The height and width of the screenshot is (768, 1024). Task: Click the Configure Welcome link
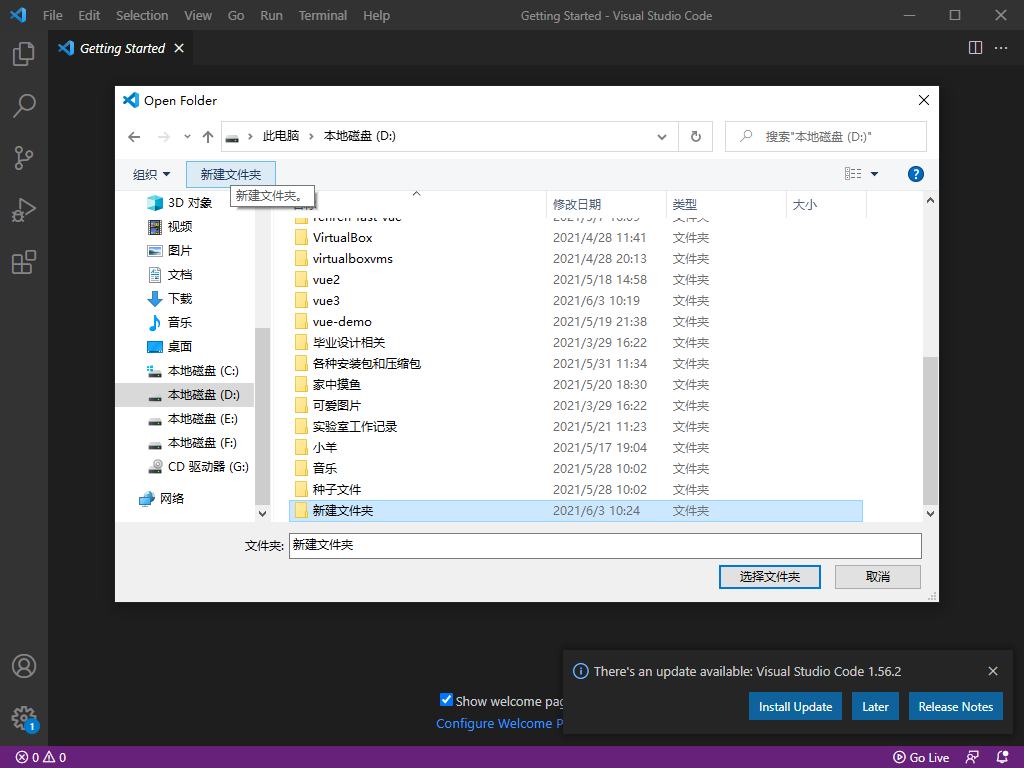(x=499, y=724)
